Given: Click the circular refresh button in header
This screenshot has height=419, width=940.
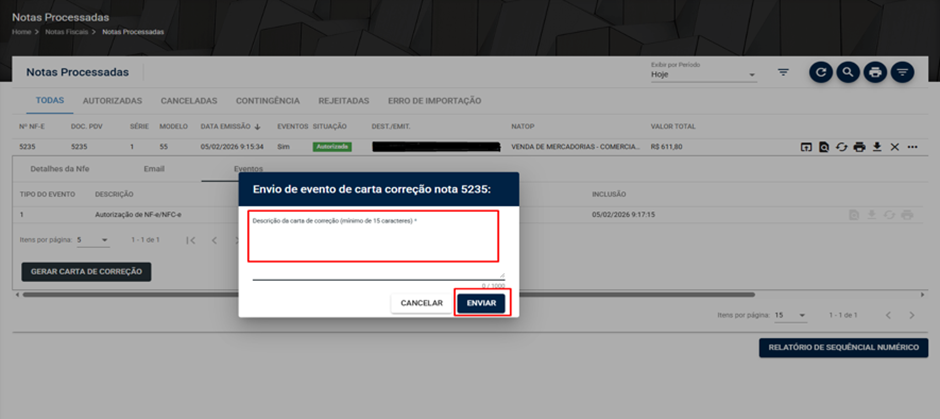Looking at the screenshot, I should point(821,73).
